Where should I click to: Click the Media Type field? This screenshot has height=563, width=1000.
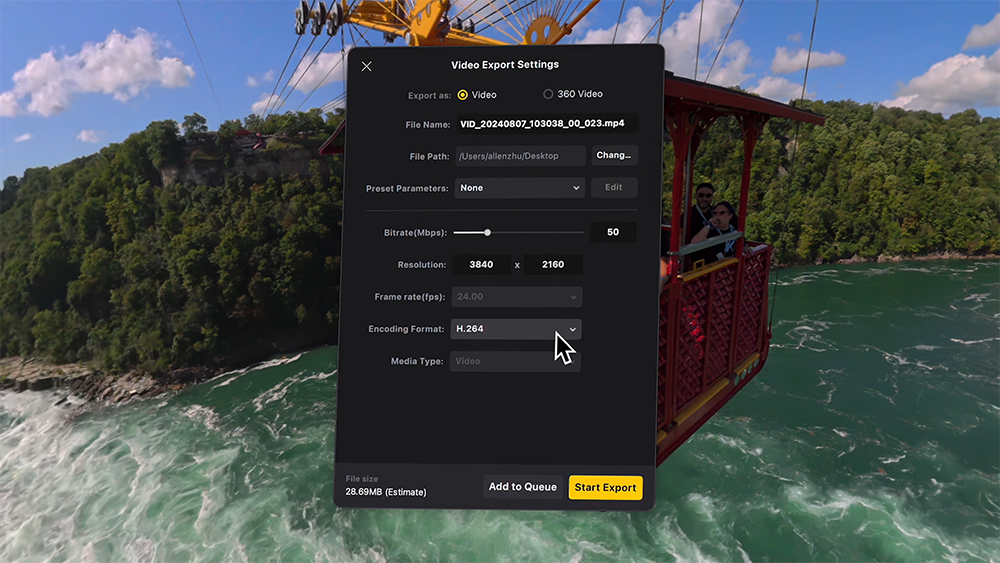click(514, 361)
